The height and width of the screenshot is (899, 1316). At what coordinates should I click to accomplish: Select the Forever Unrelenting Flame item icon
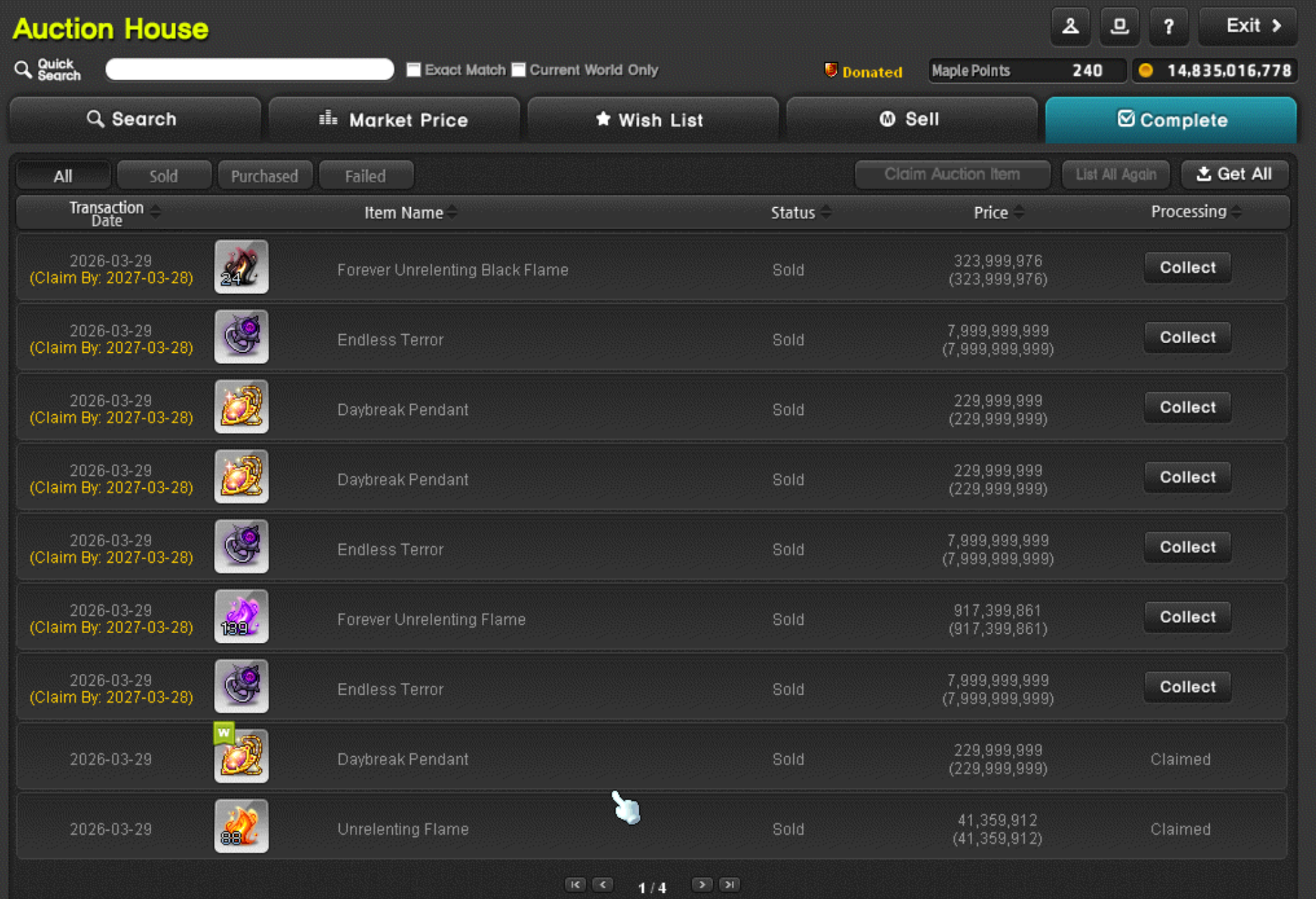241,617
